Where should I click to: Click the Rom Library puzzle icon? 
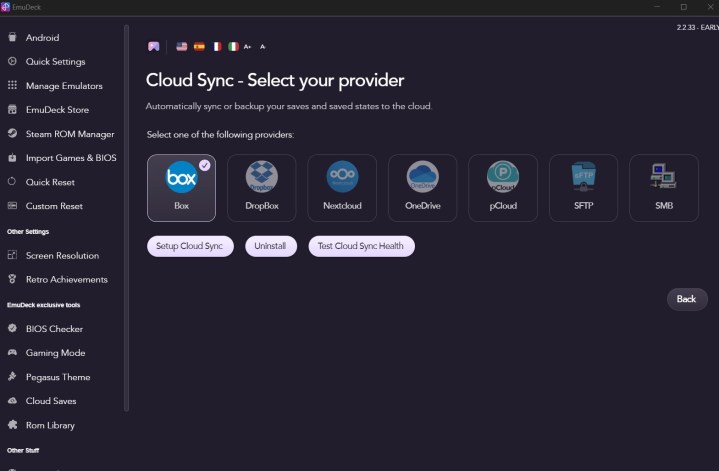12,425
